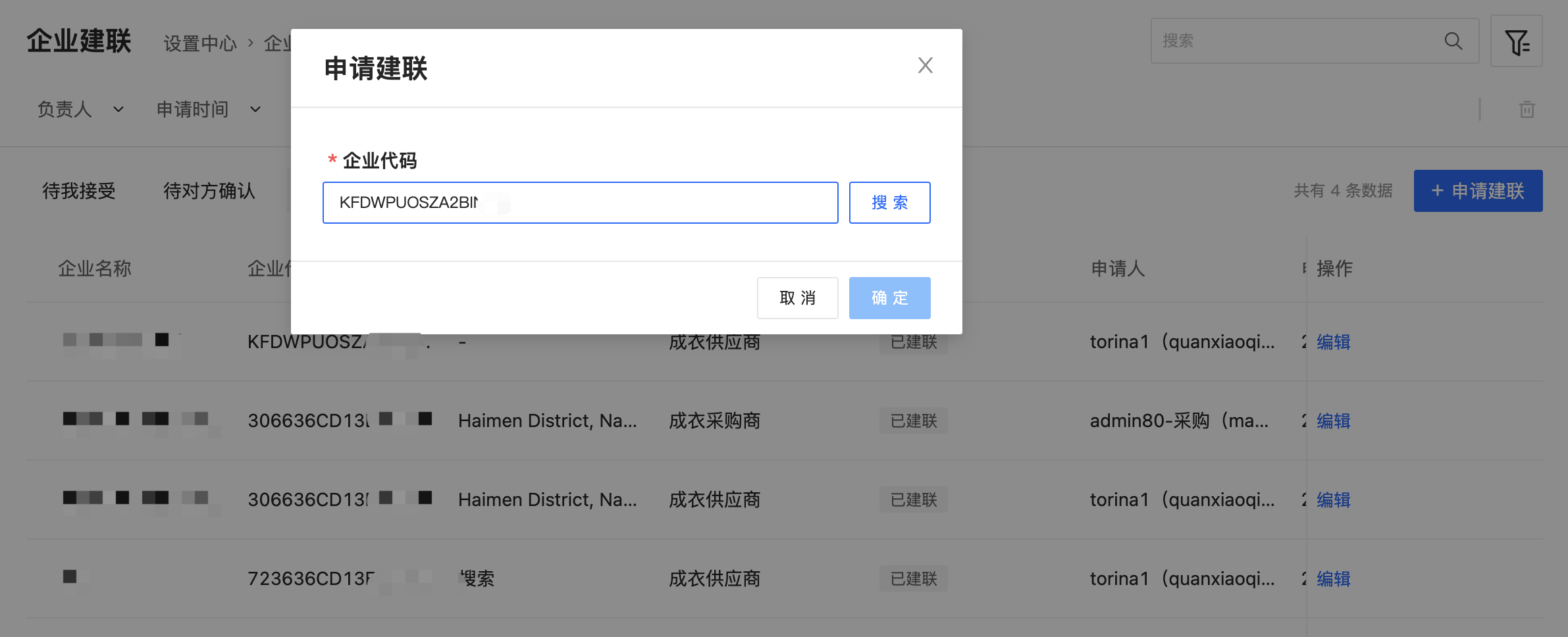Click 编辑 on the 723636CD13F row
This screenshot has width=1568, height=637.
(1333, 579)
